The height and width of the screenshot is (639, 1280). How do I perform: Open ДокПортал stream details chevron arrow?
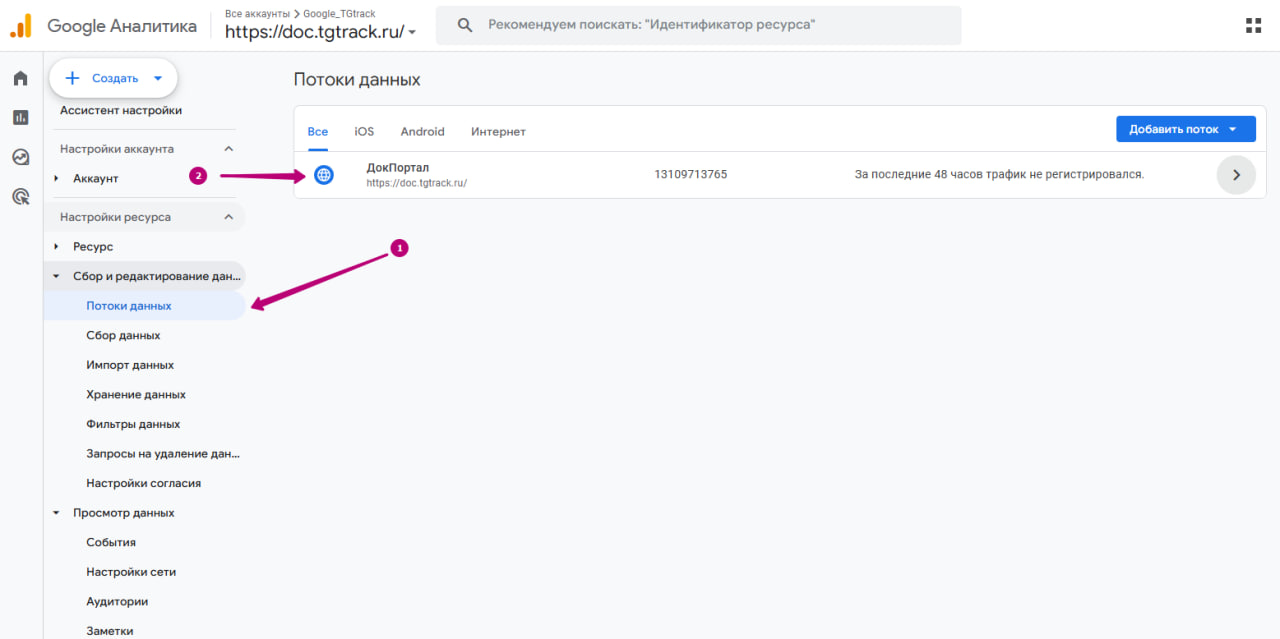(x=1236, y=175)
